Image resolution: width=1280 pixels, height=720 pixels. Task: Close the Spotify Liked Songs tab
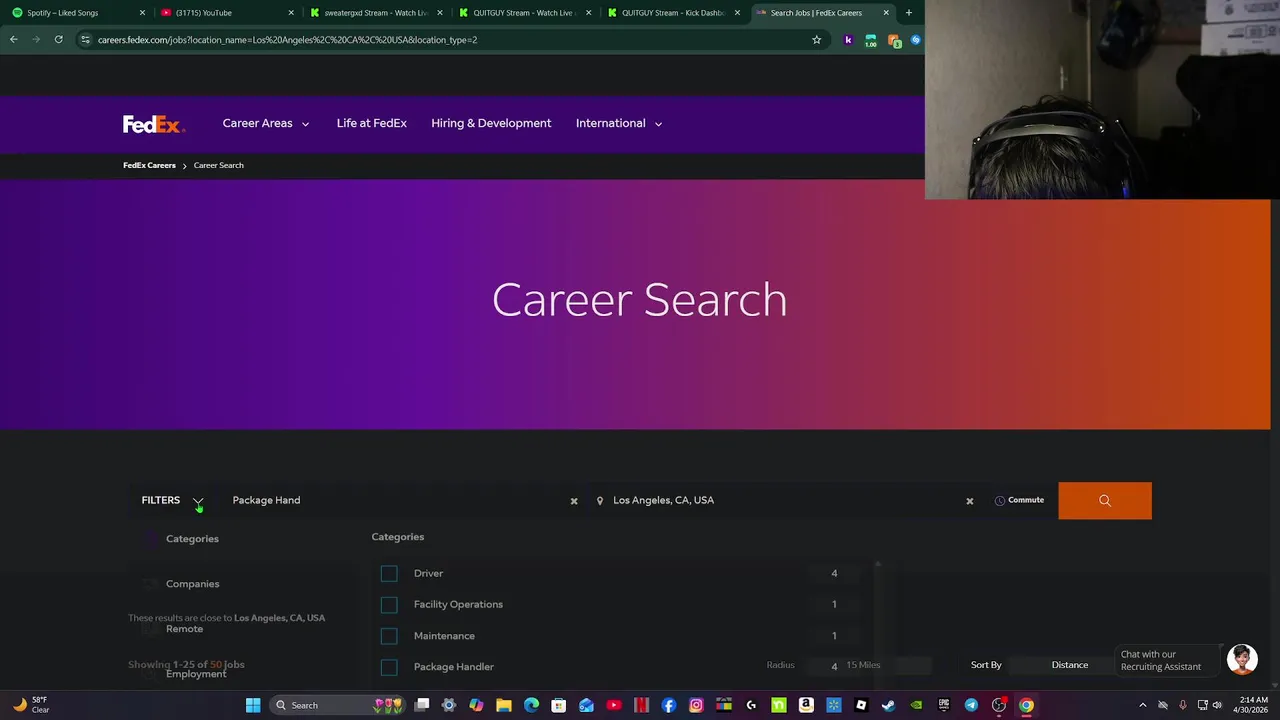pyautogui.click(x=142, y=13)
